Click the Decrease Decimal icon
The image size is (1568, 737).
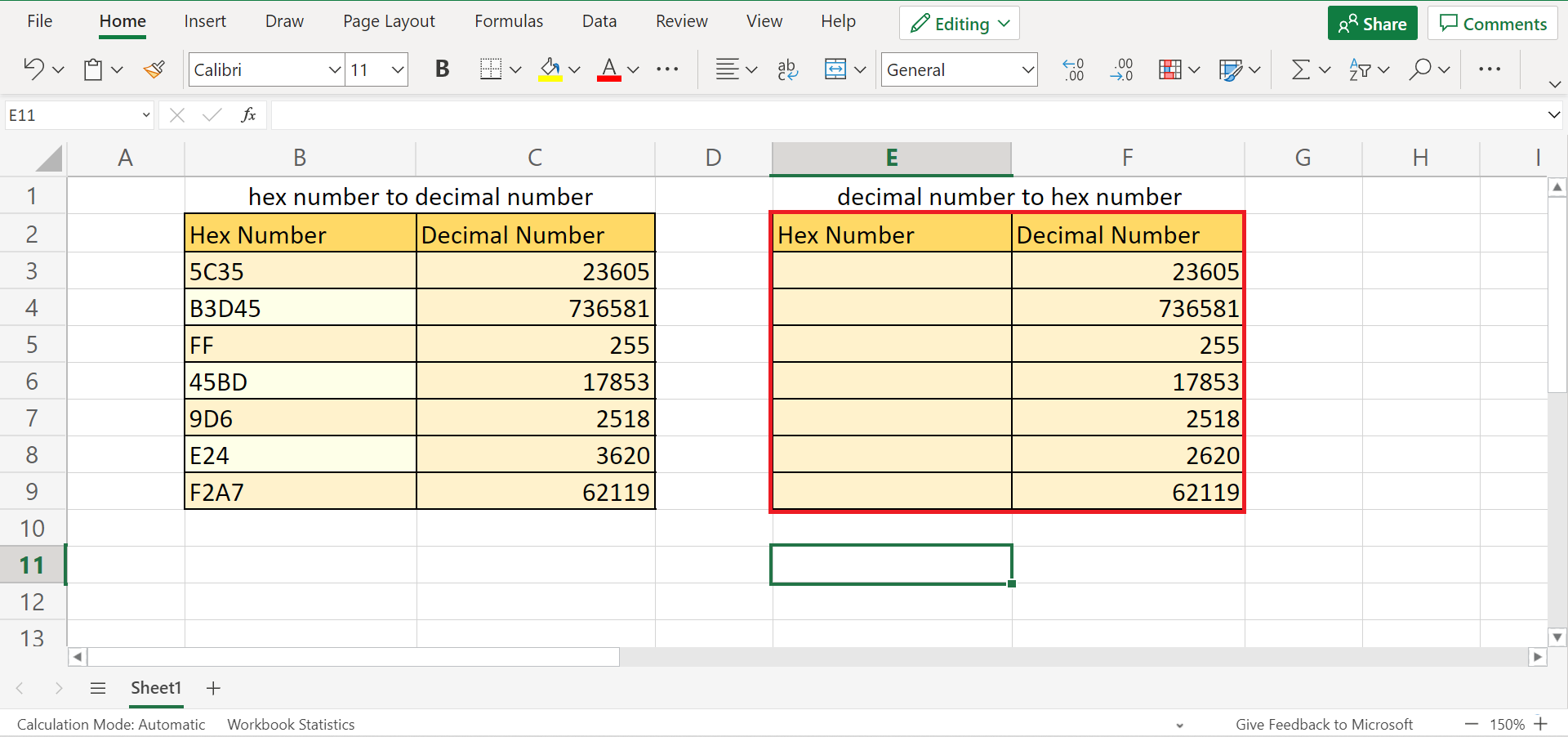(1121, 69)
